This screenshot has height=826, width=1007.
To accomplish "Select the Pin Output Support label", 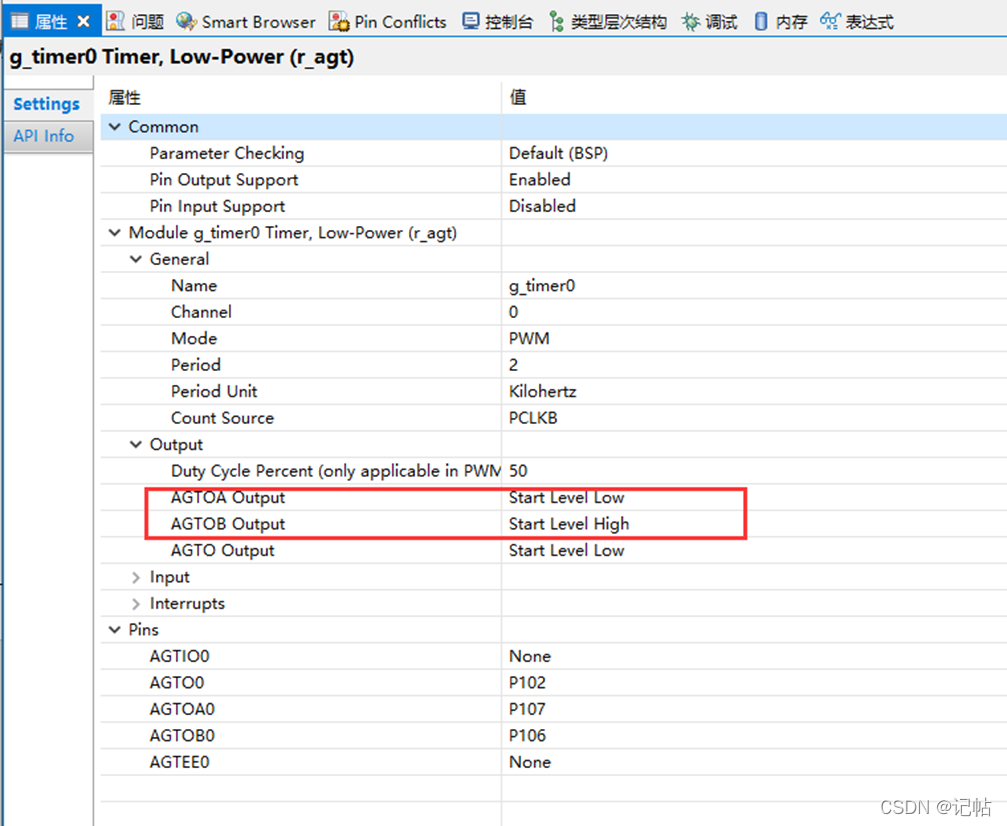I will (223, 180).
